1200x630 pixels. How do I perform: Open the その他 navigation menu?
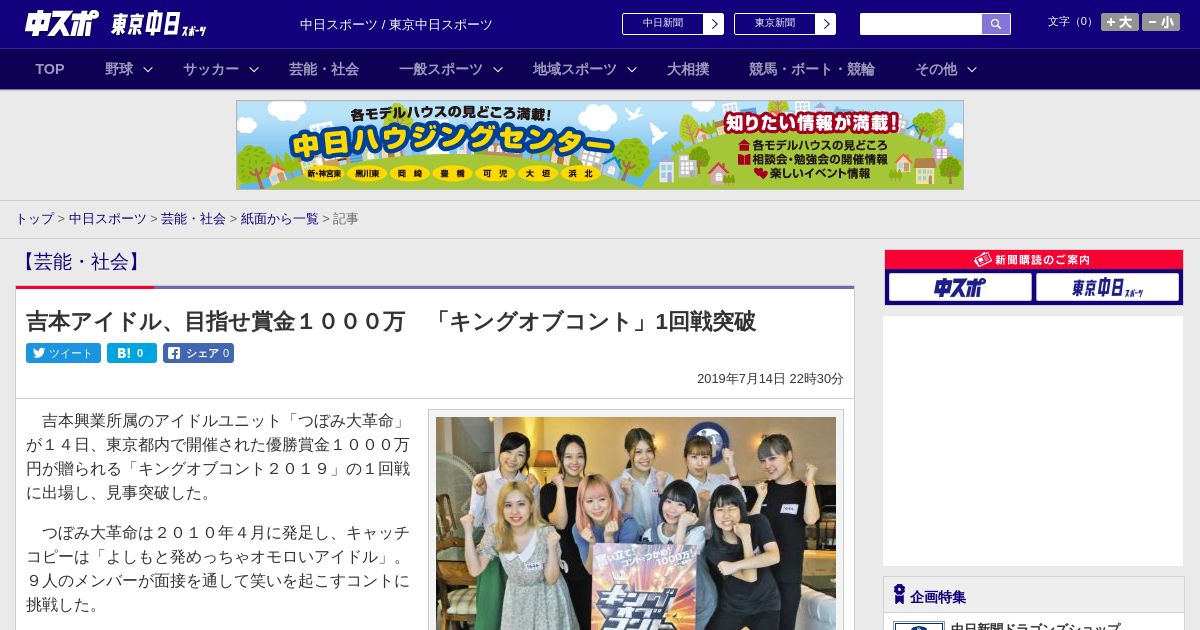(x=936, y=69)
